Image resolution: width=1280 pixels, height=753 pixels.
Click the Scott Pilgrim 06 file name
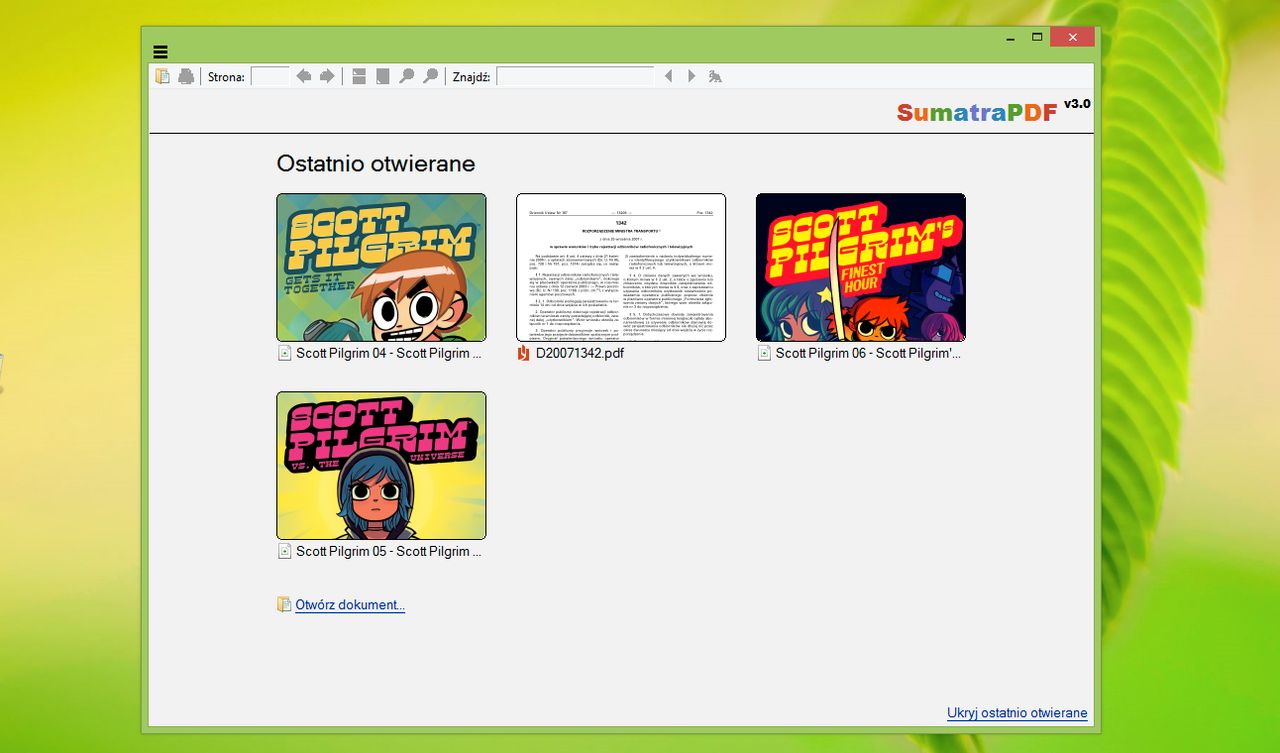click(868, 353)
